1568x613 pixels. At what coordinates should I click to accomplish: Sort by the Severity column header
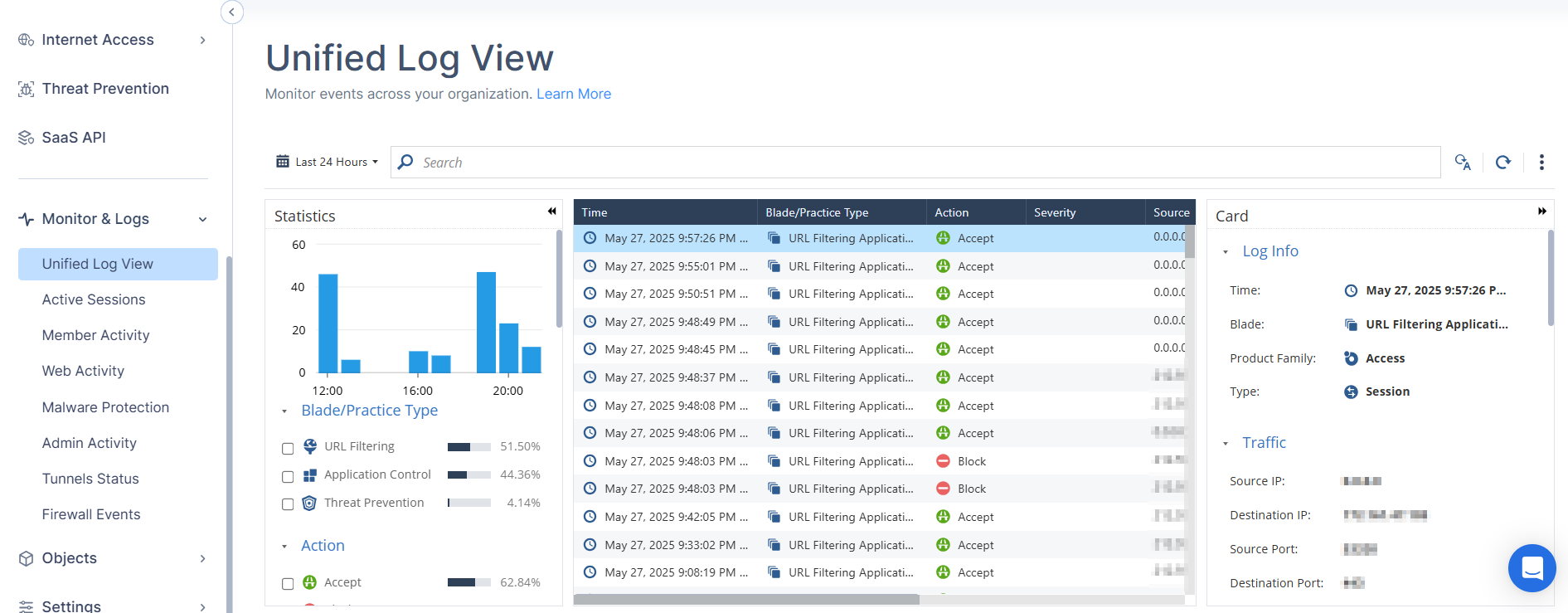[x=1055, y=212]
